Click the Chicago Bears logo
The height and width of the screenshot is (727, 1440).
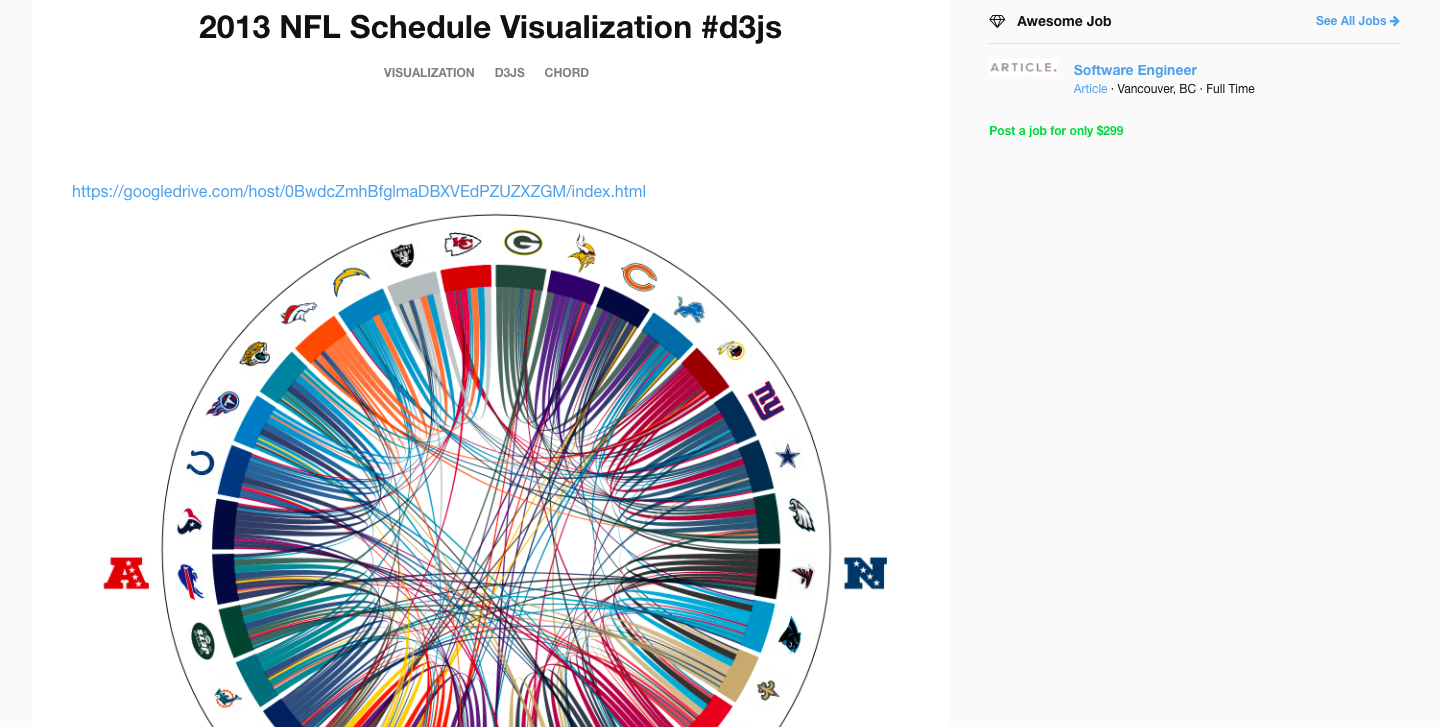point(638,276)
